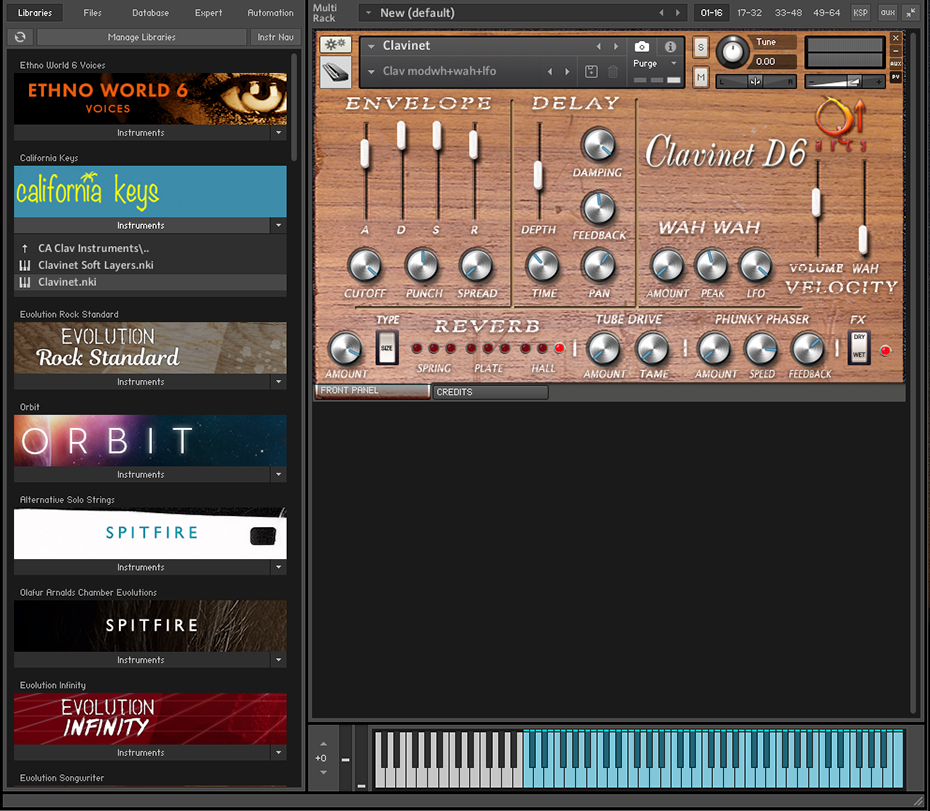Select the first PLATE reverb LED
This screenshot has width=930, height=811.
tap(471, 348)
